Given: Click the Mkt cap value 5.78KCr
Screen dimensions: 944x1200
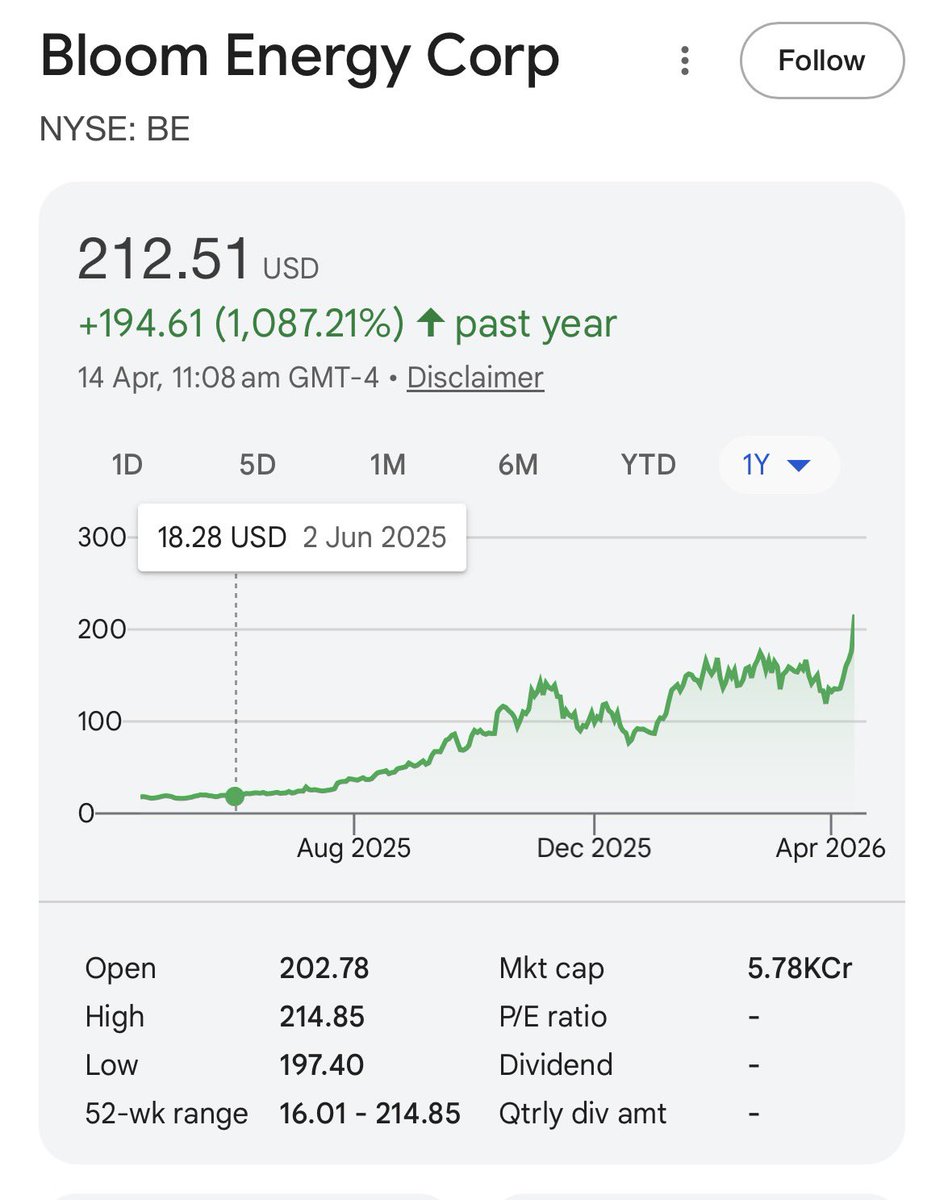Looking at the screenshot, I should point(800,968).
